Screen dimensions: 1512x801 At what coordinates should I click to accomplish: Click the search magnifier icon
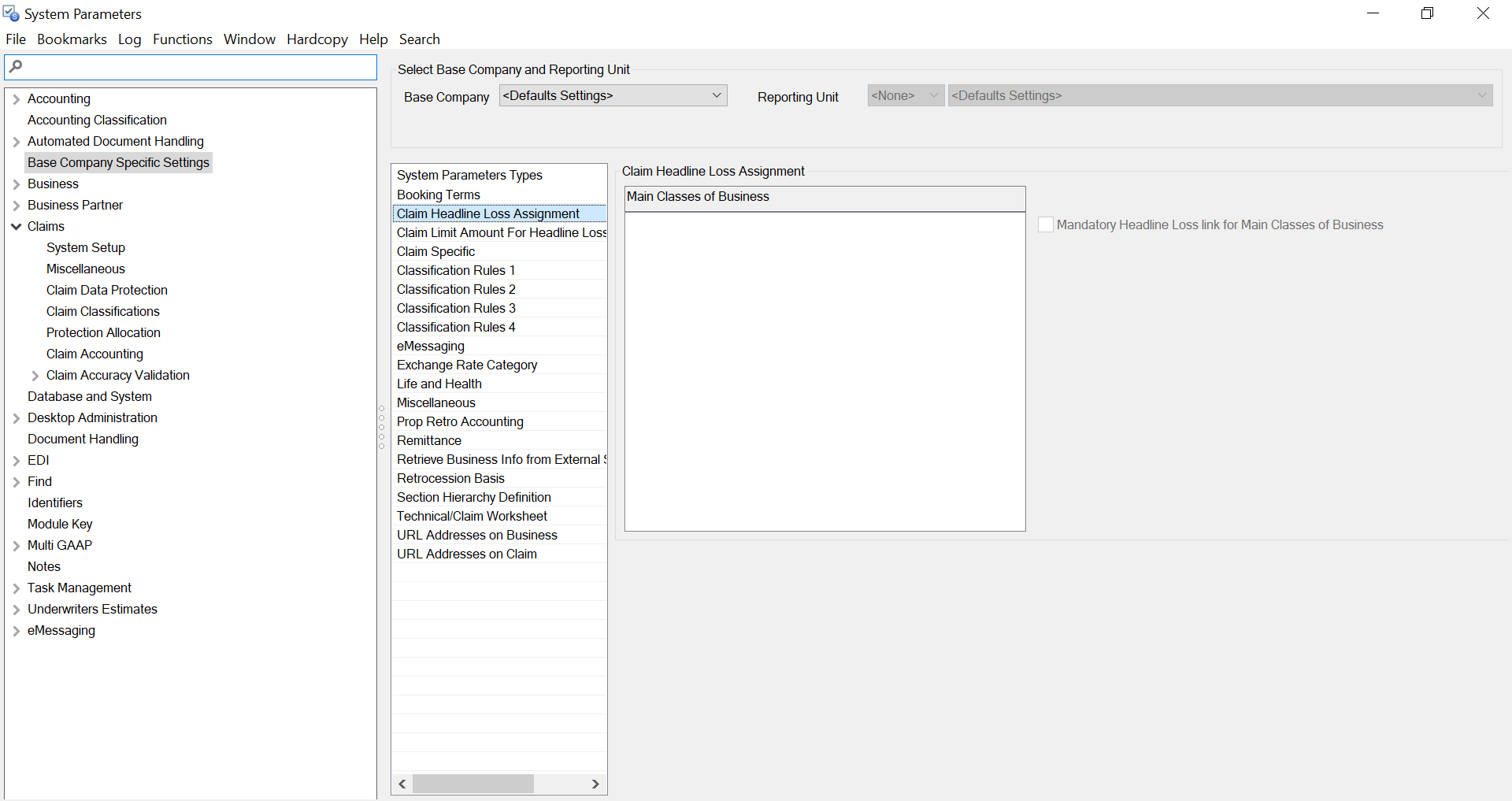tap(16, 67)
